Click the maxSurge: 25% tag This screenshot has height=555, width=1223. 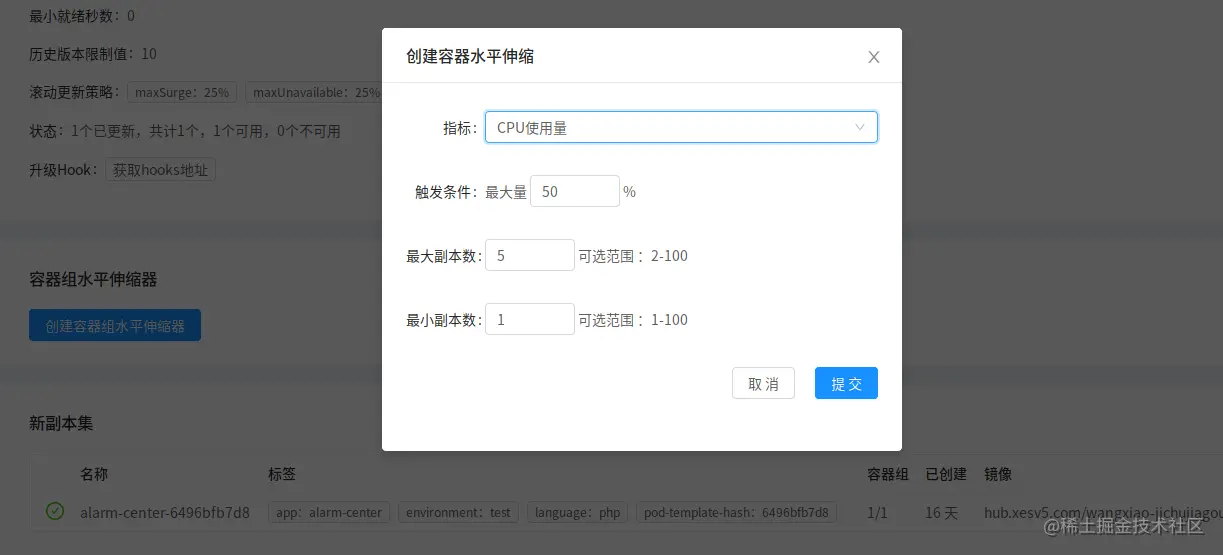tap(182, 92)
